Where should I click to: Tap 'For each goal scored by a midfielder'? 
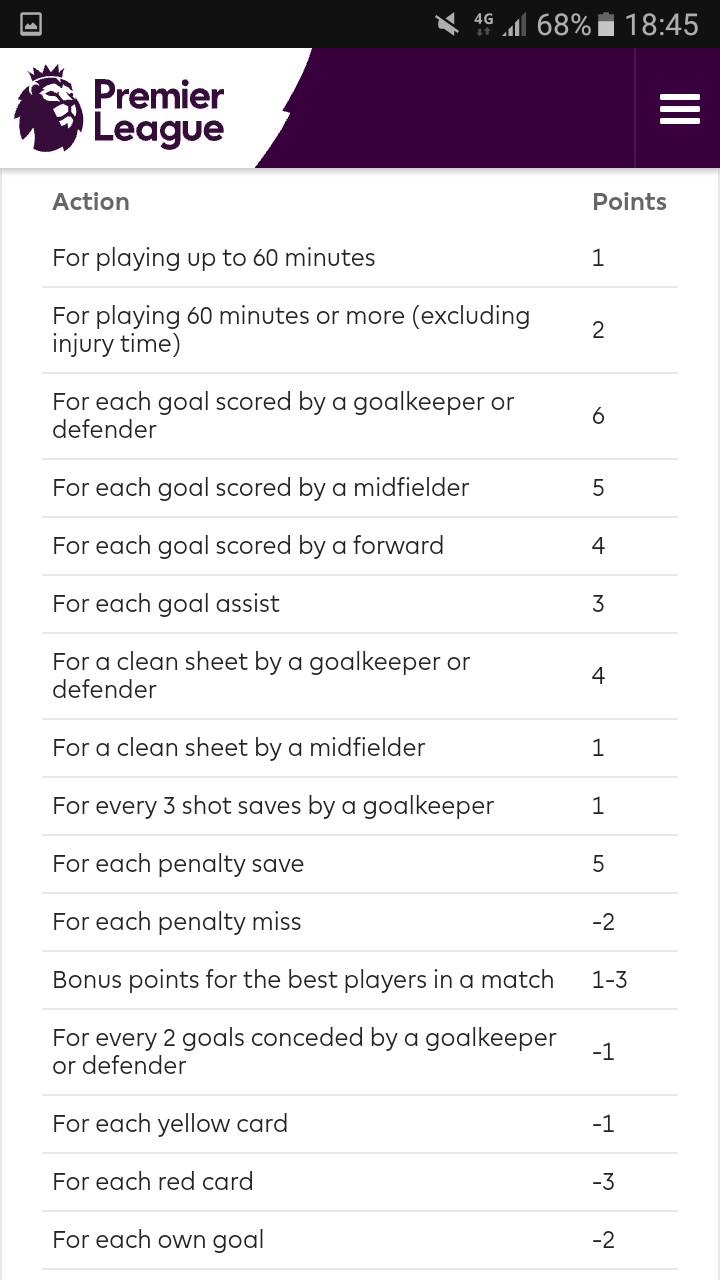click(x=360, y=488)
